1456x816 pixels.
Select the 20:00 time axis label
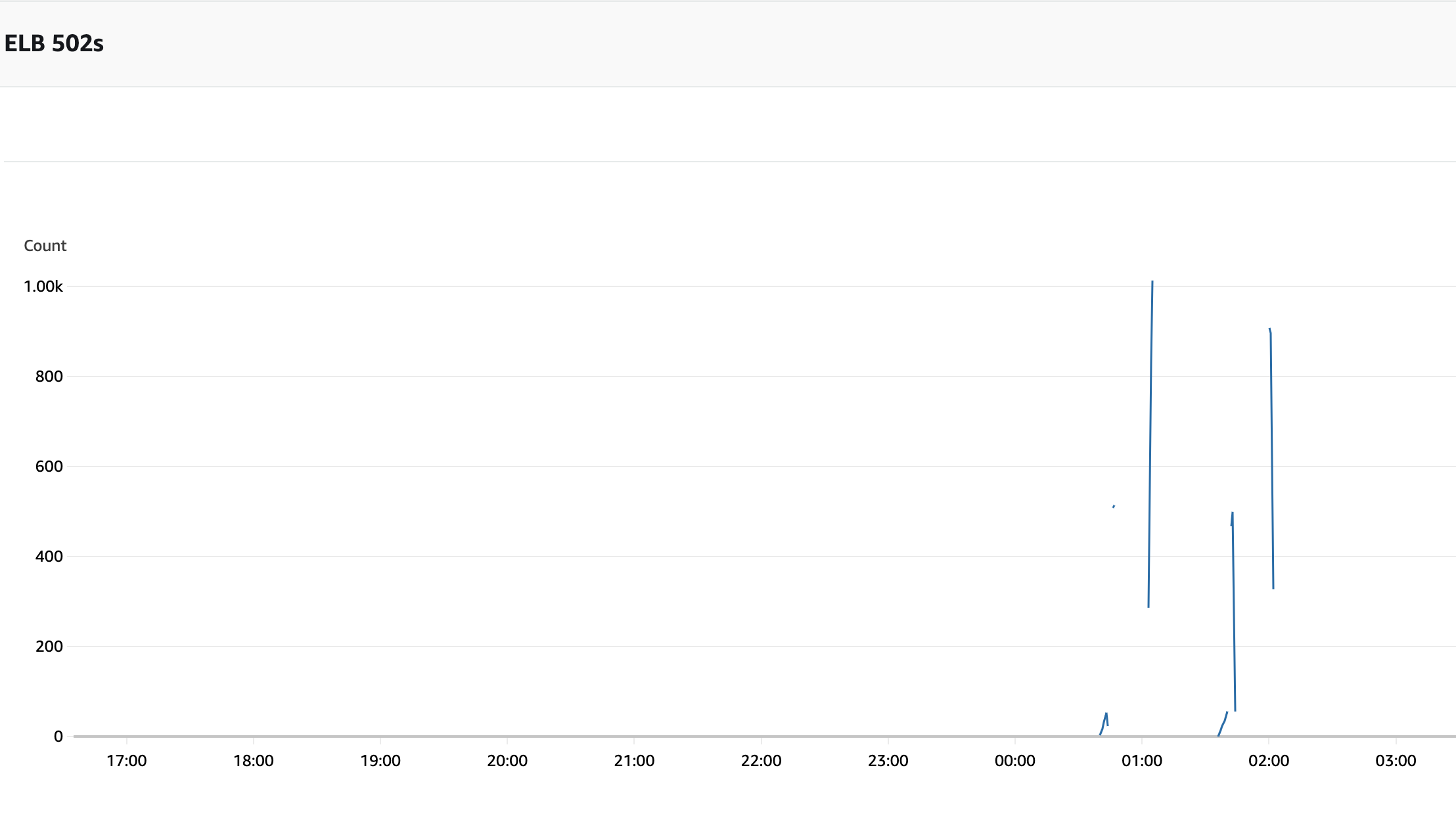[507, 761]
